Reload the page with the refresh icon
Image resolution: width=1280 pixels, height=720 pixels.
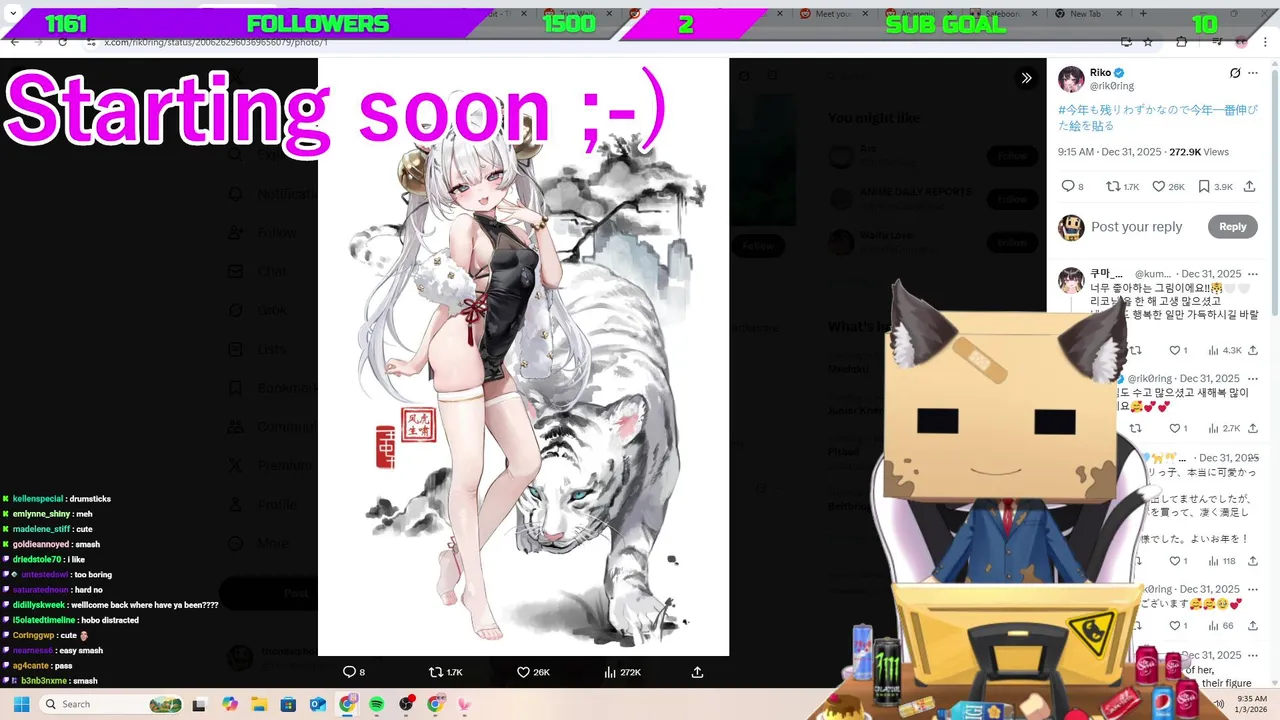click(62, 42)
